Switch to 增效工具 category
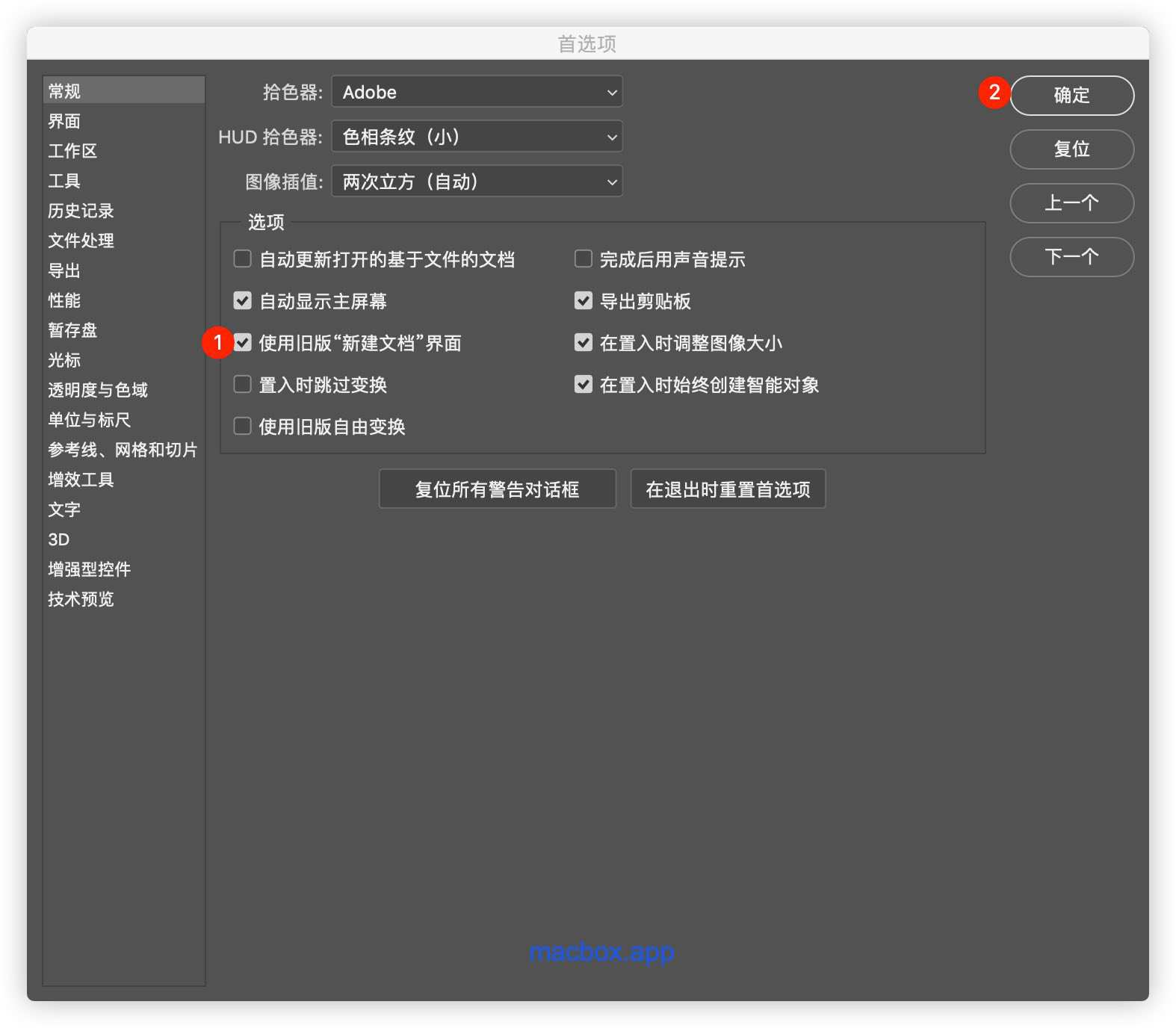1176x1028 pixels. click(124, 480)
